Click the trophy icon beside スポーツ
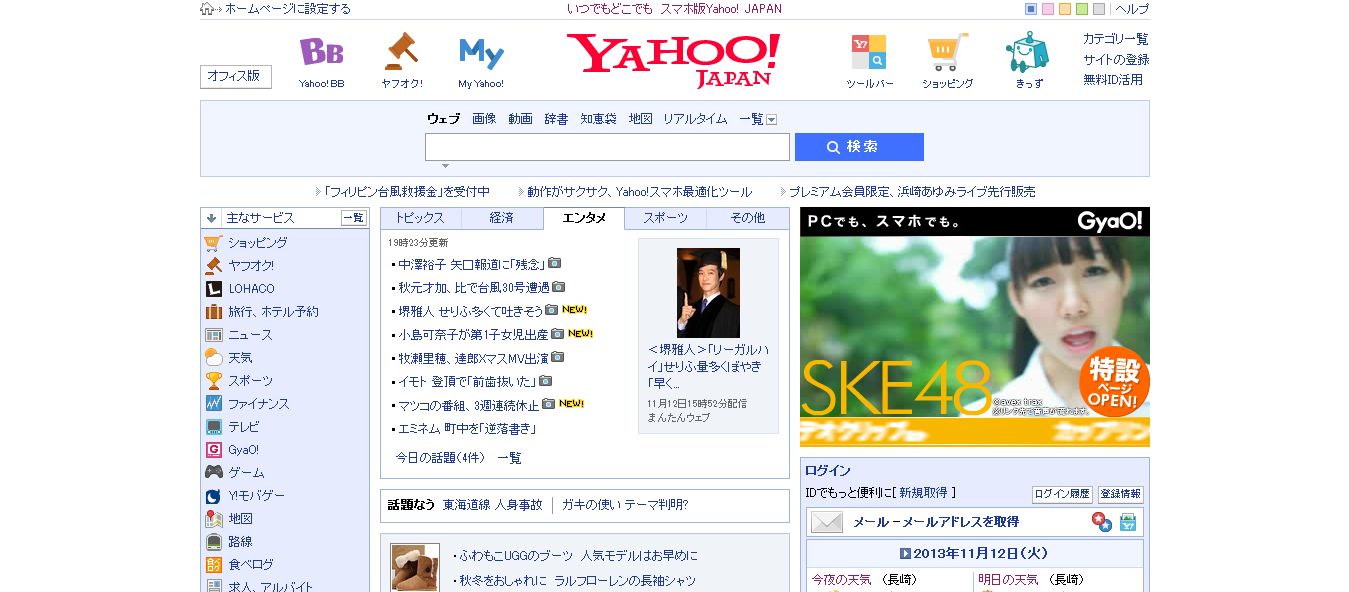1349x592 pixels. pyautogui.click(x=213, y=381)
